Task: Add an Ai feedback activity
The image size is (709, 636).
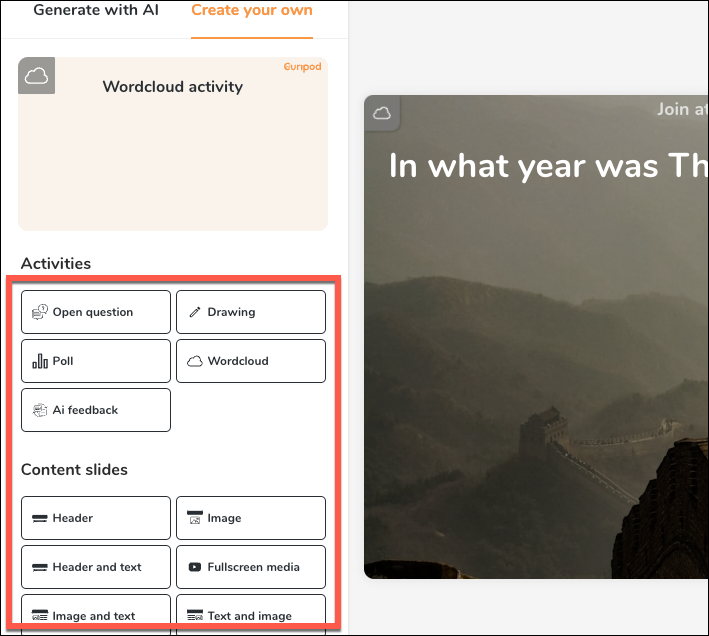Action: click(x=96, y=410)
